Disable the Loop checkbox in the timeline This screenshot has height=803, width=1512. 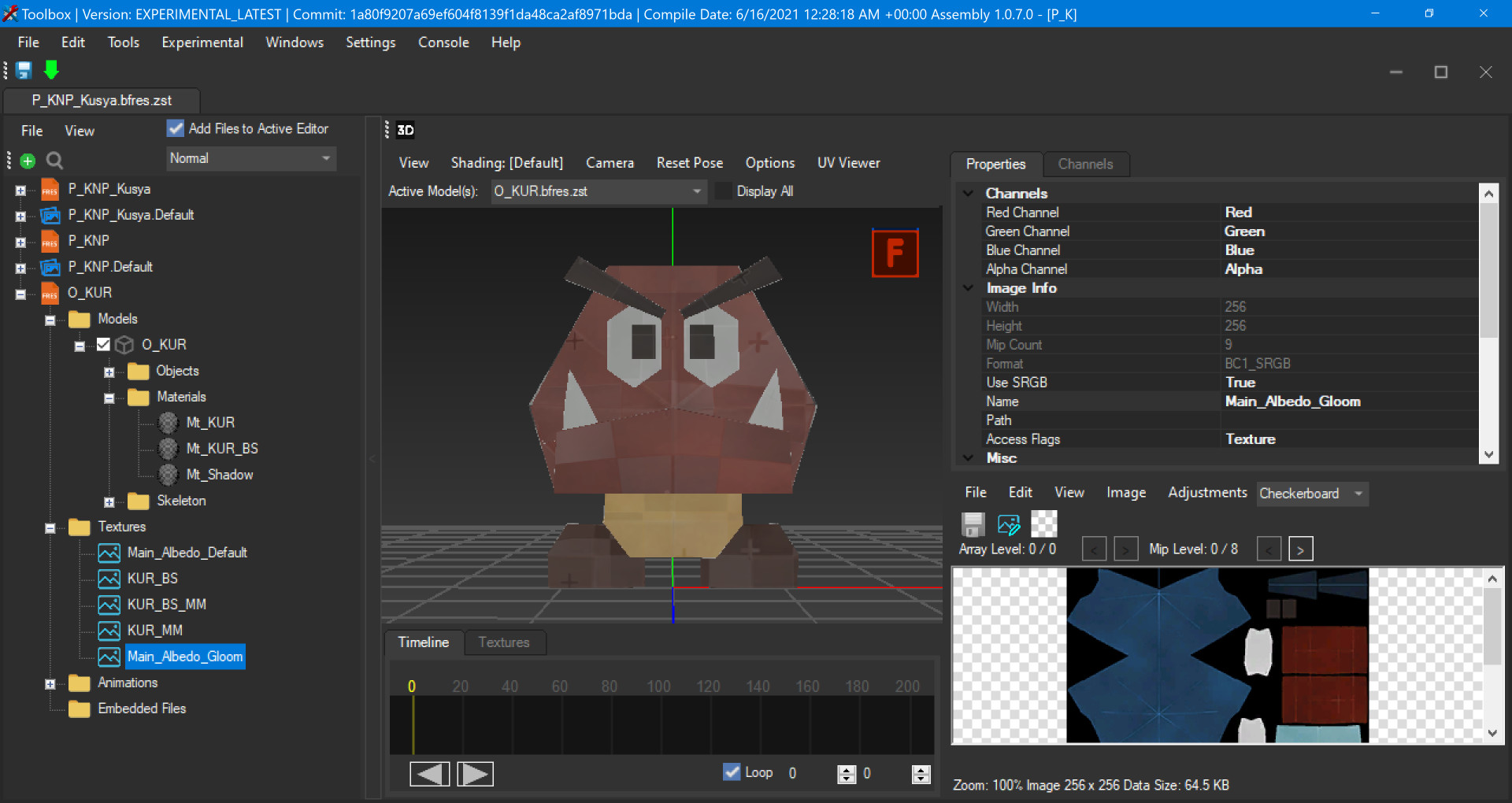(732, 772)
